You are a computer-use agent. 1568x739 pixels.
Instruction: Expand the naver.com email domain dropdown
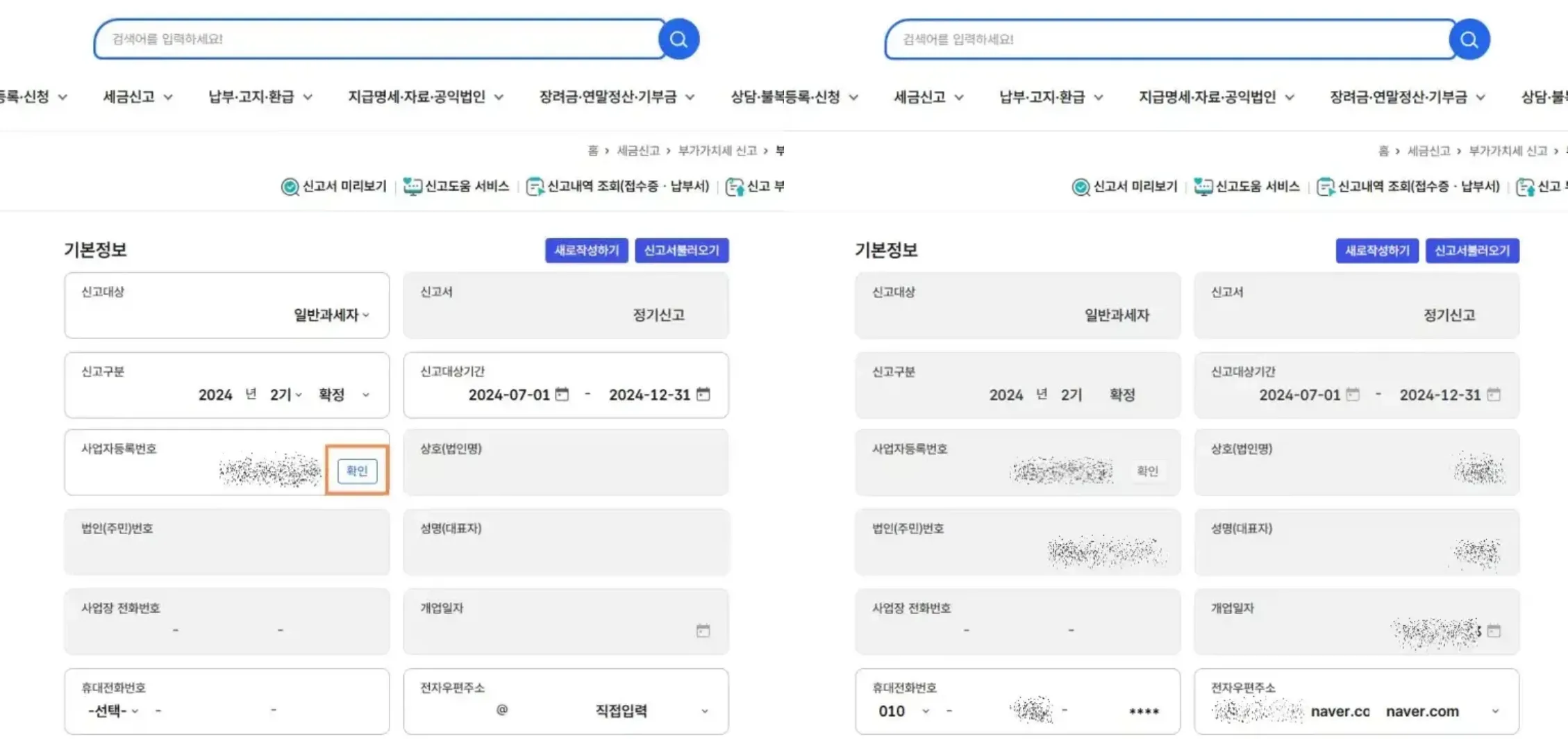tap(1496, 711)
